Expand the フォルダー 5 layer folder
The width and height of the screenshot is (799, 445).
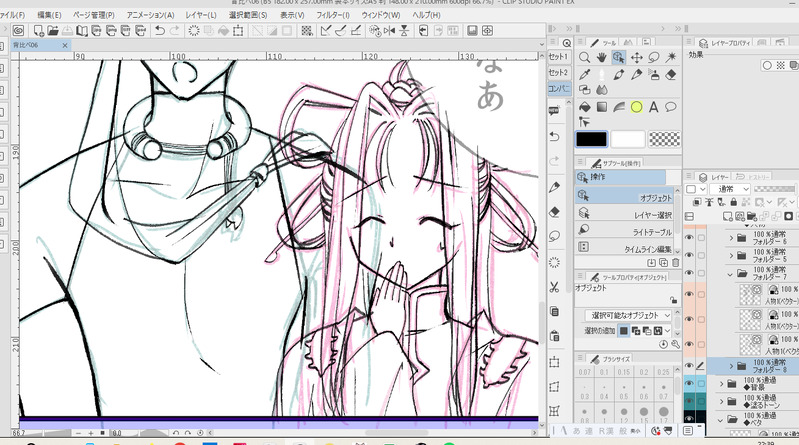731,255
